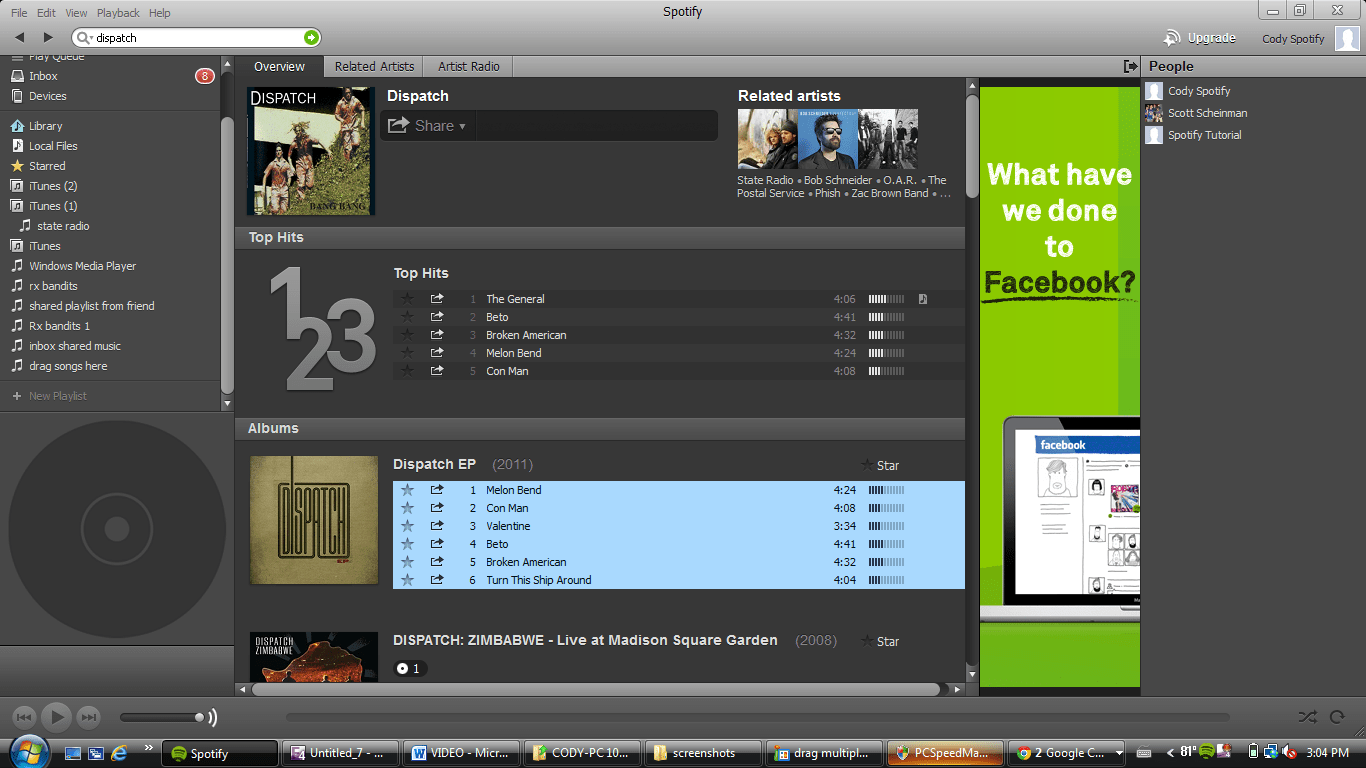Skip forward using the next track icon
The image size is (1366, 768).
(x=88, y=716)
